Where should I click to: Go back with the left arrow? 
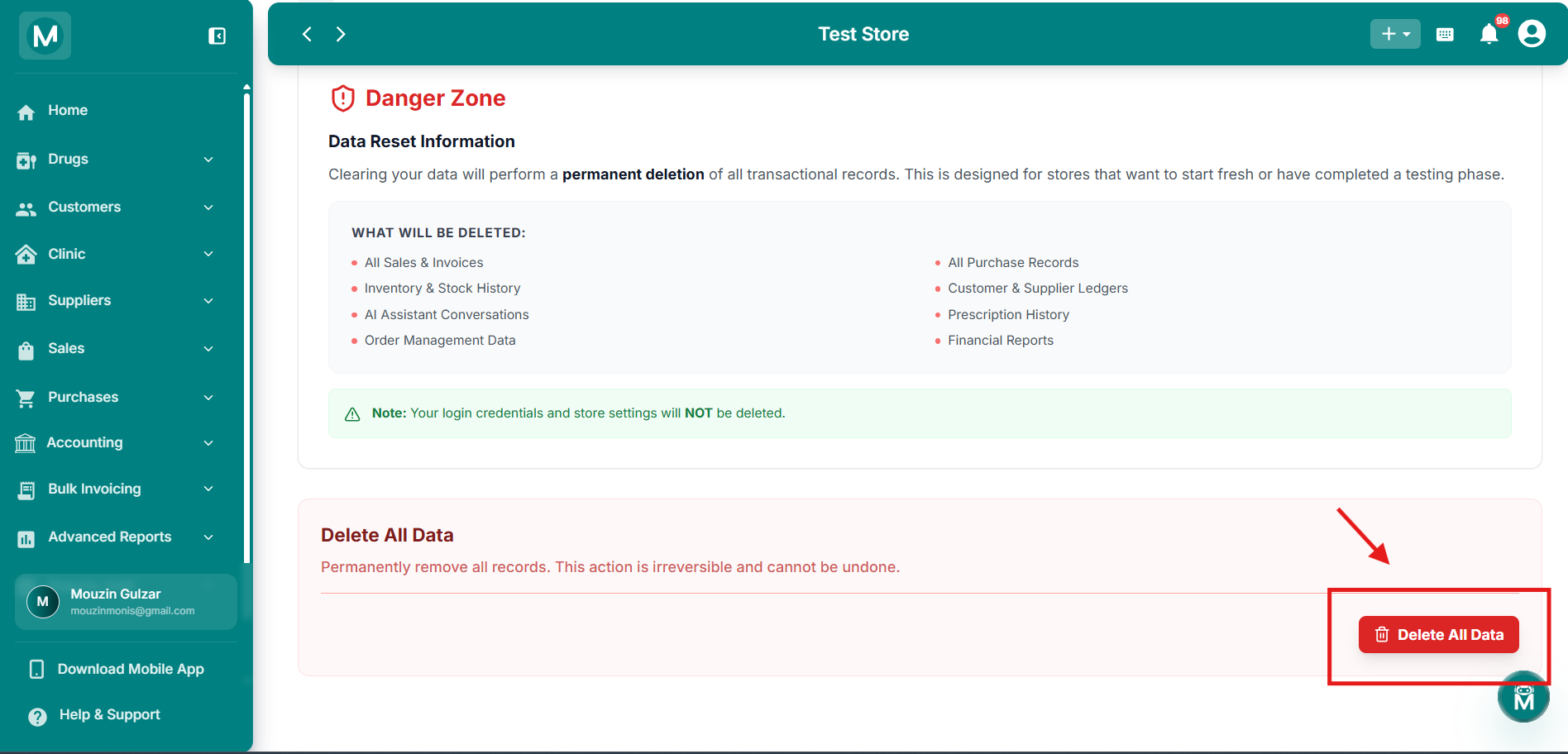tap(307, 34)
